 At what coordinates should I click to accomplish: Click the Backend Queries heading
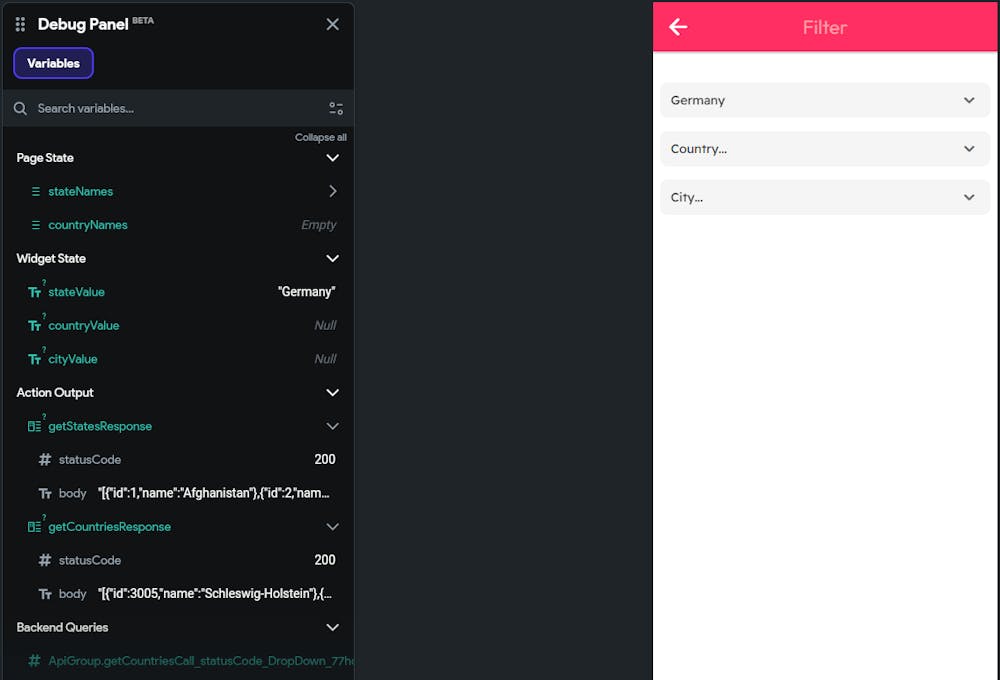click(x=62, y=627)
